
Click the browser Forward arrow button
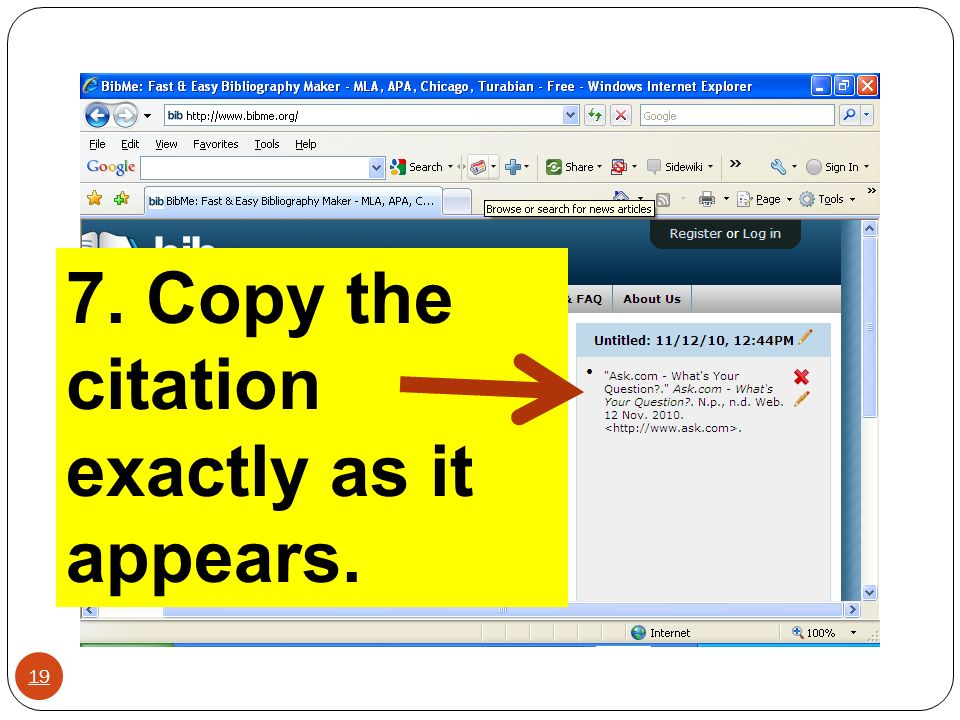[126, 115]
